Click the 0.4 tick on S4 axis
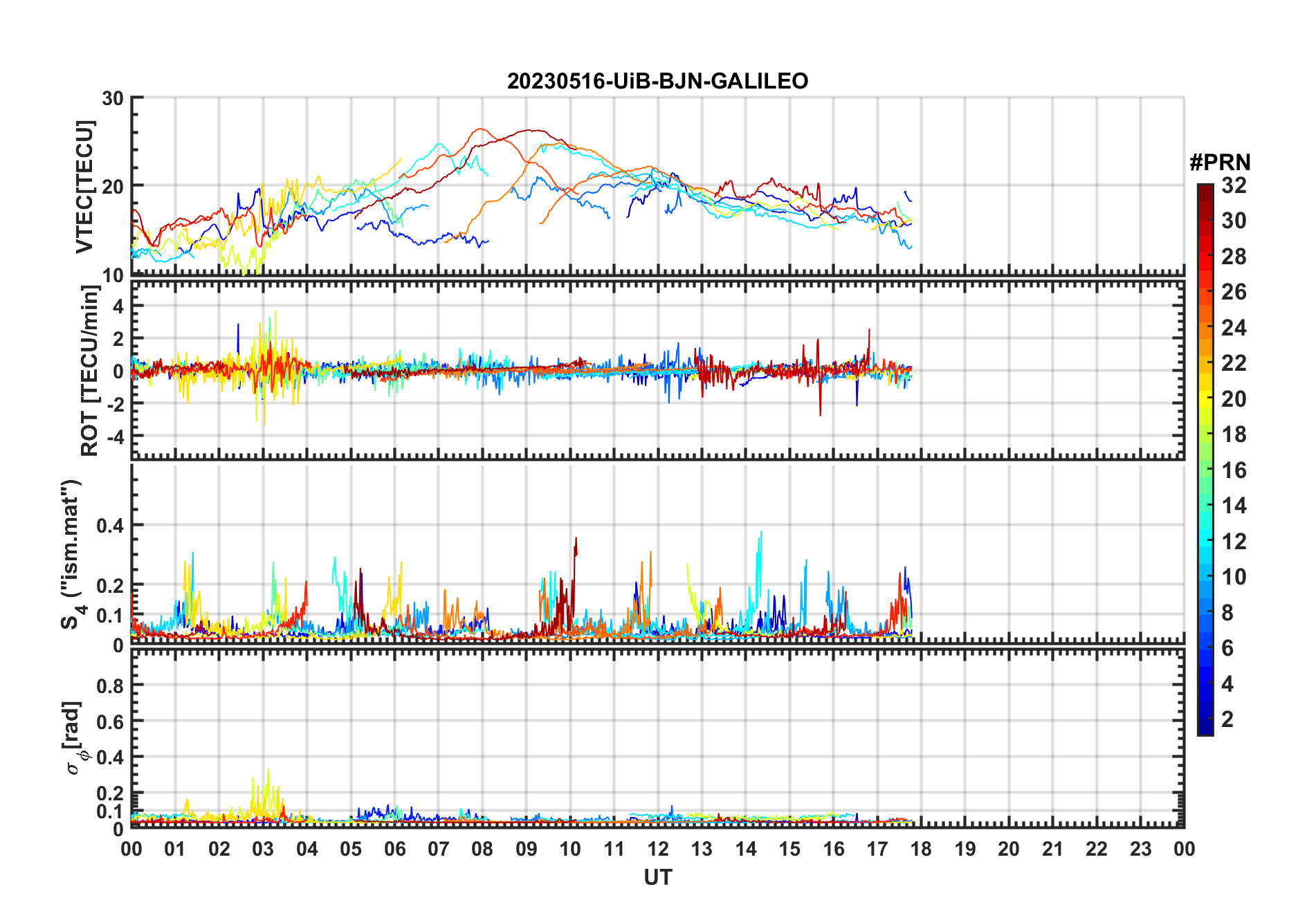1316x920 pixels. (x=110, y=526)
